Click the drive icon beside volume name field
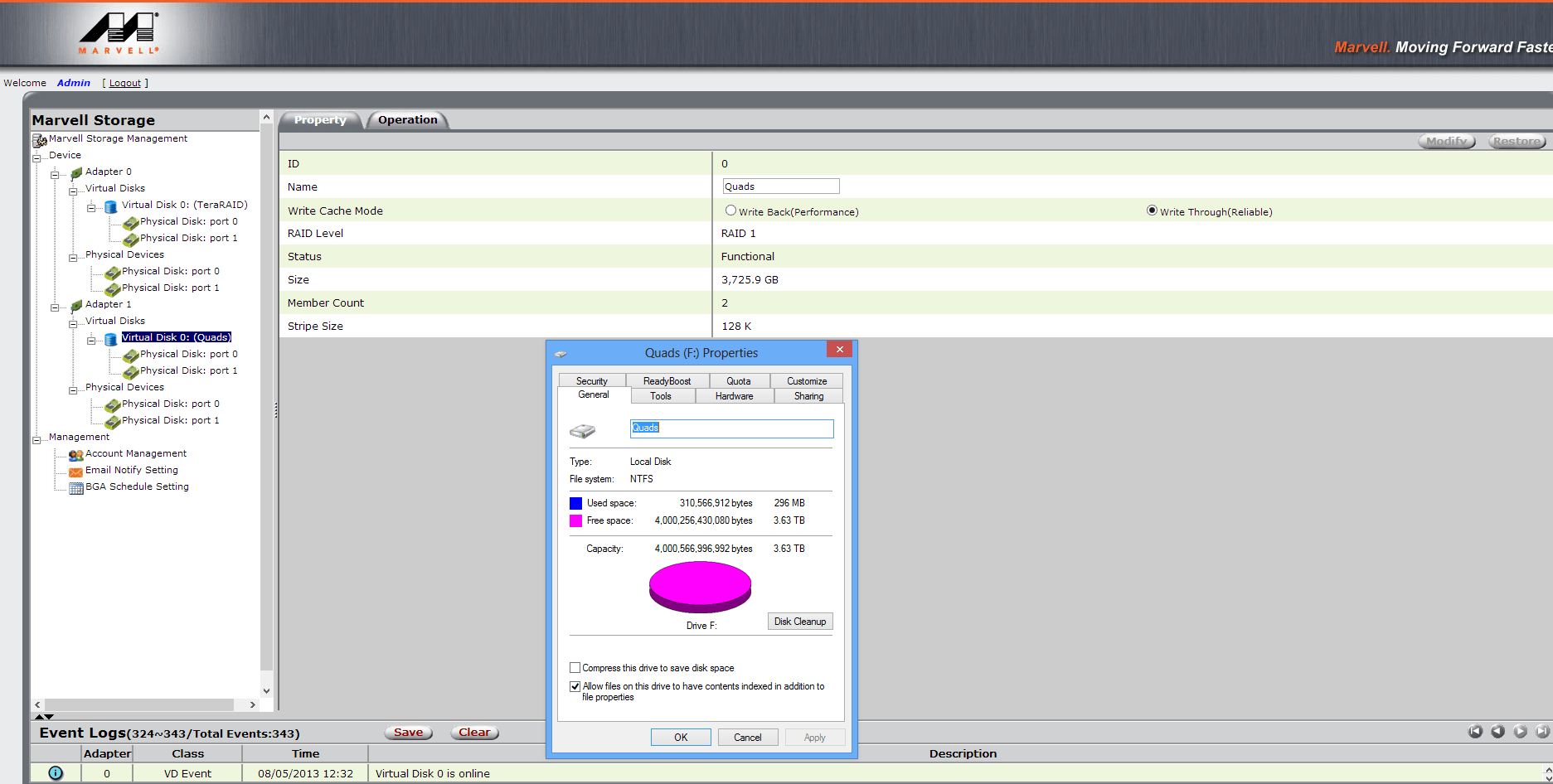This screenshot has height=784, width=1553. pos(583,431)
